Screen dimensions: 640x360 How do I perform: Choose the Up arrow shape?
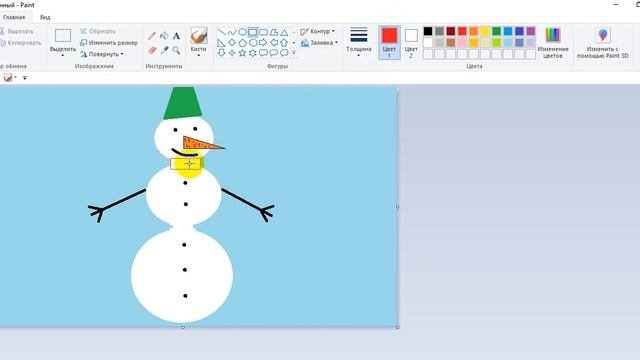(x=284, y=42)
